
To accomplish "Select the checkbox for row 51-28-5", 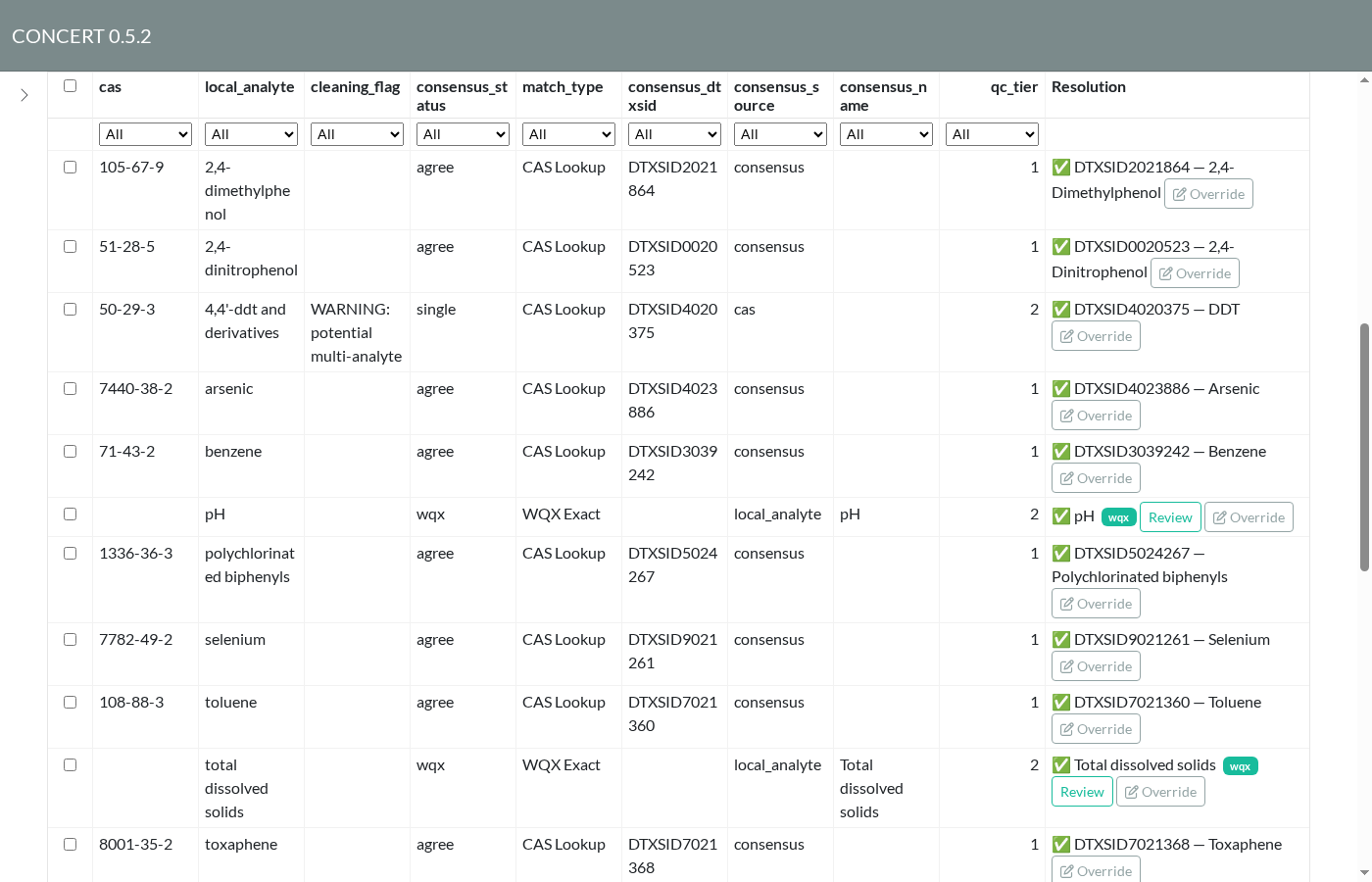I will 71,247.
